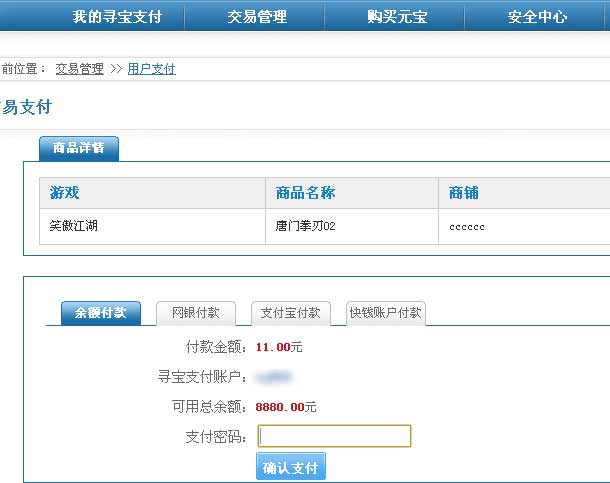Viewport: 610px width, 483px height.
Task: Select the 唐门拳刃02 product name cell
Action: 305,226
